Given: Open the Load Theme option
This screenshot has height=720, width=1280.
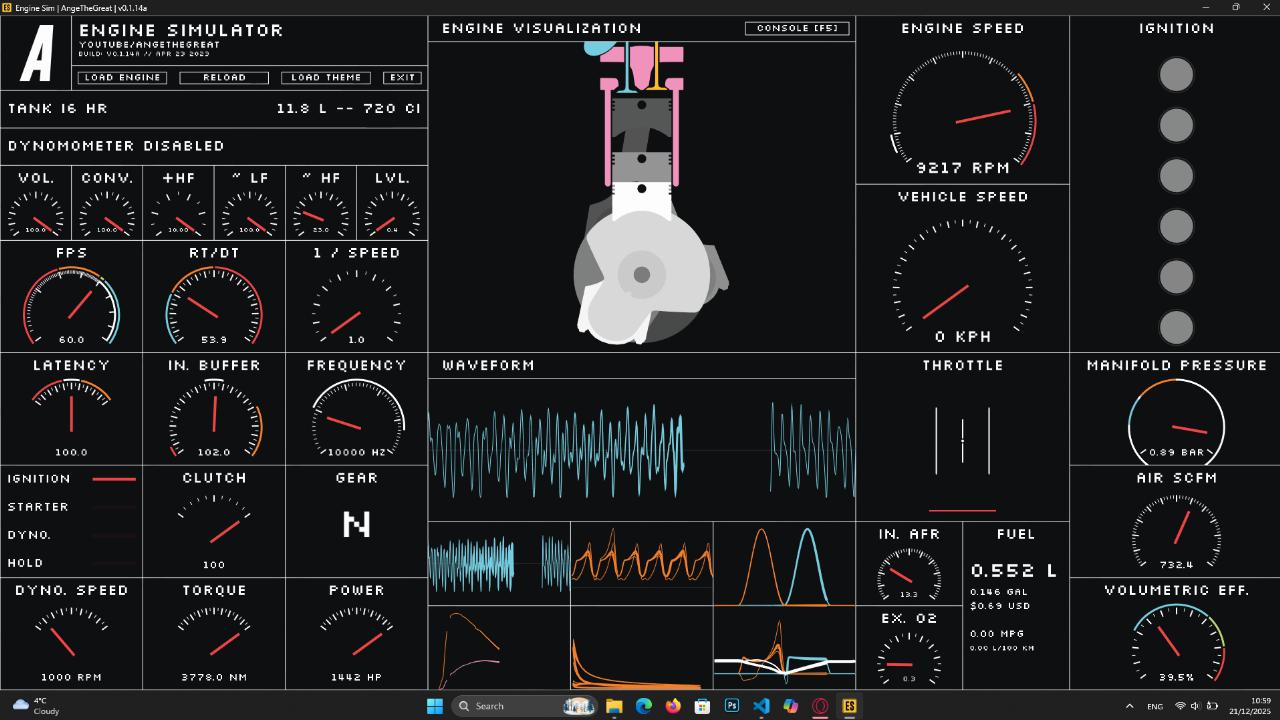Looking at the screenshot, I should (x=326, y=77).
